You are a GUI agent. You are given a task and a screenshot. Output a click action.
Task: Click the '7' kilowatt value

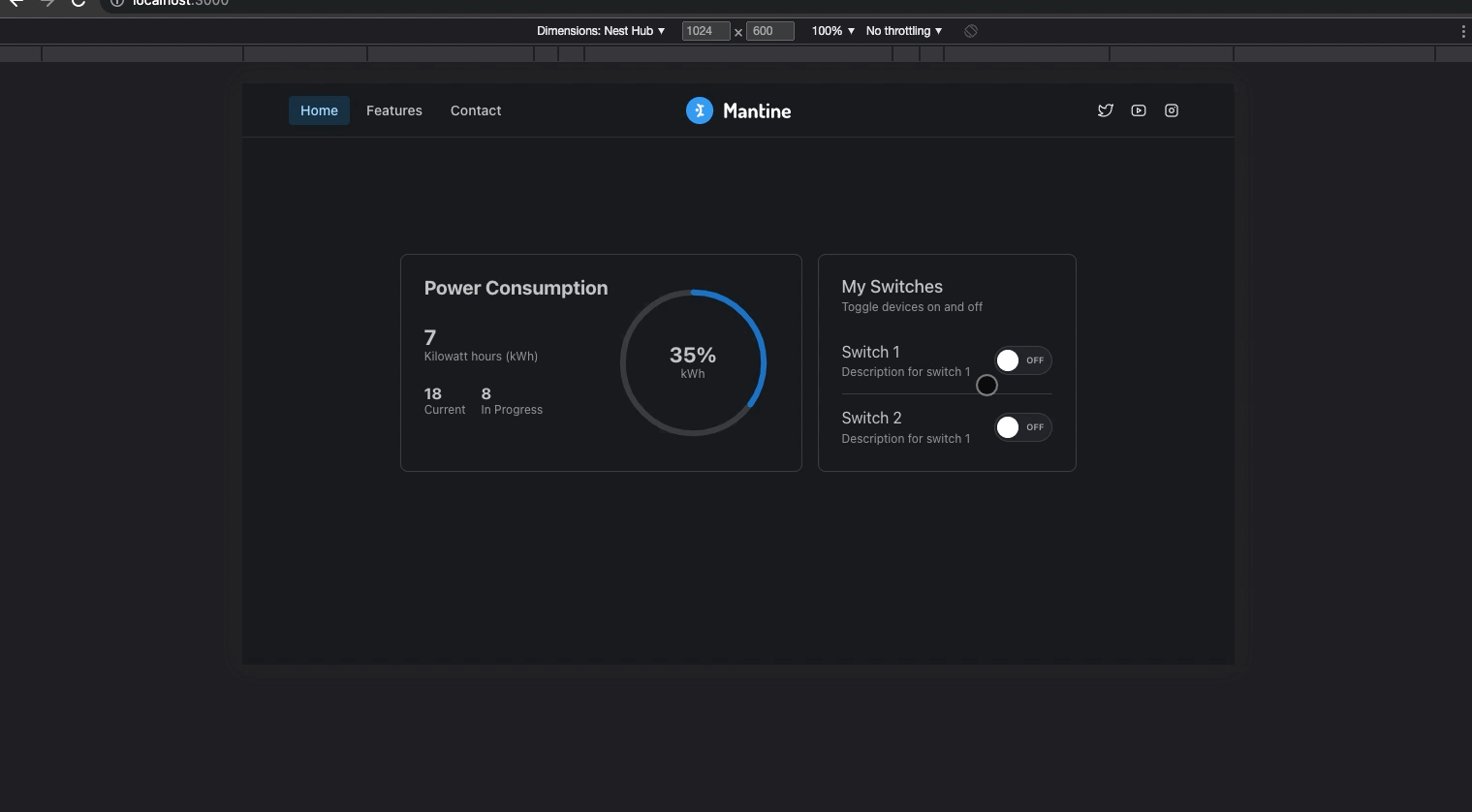coord(430,337)
